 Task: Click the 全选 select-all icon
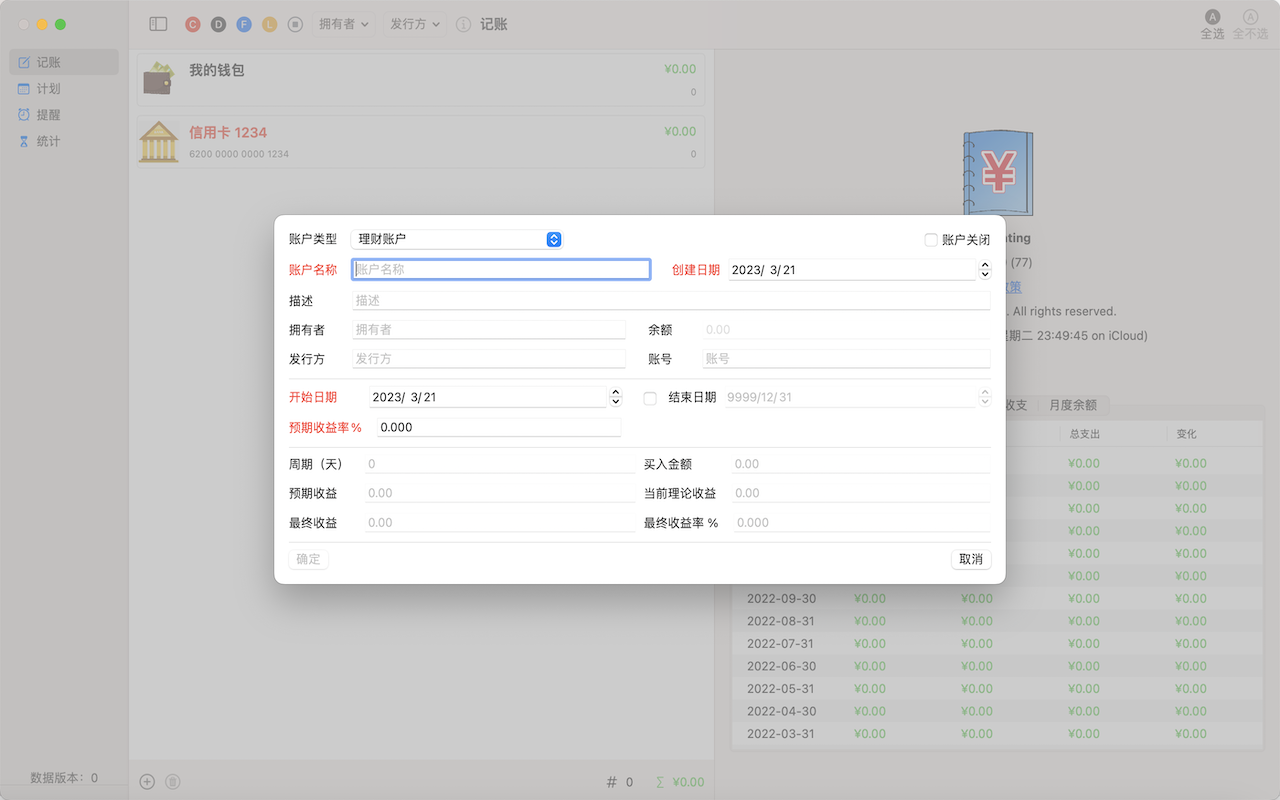[1212, 17]
